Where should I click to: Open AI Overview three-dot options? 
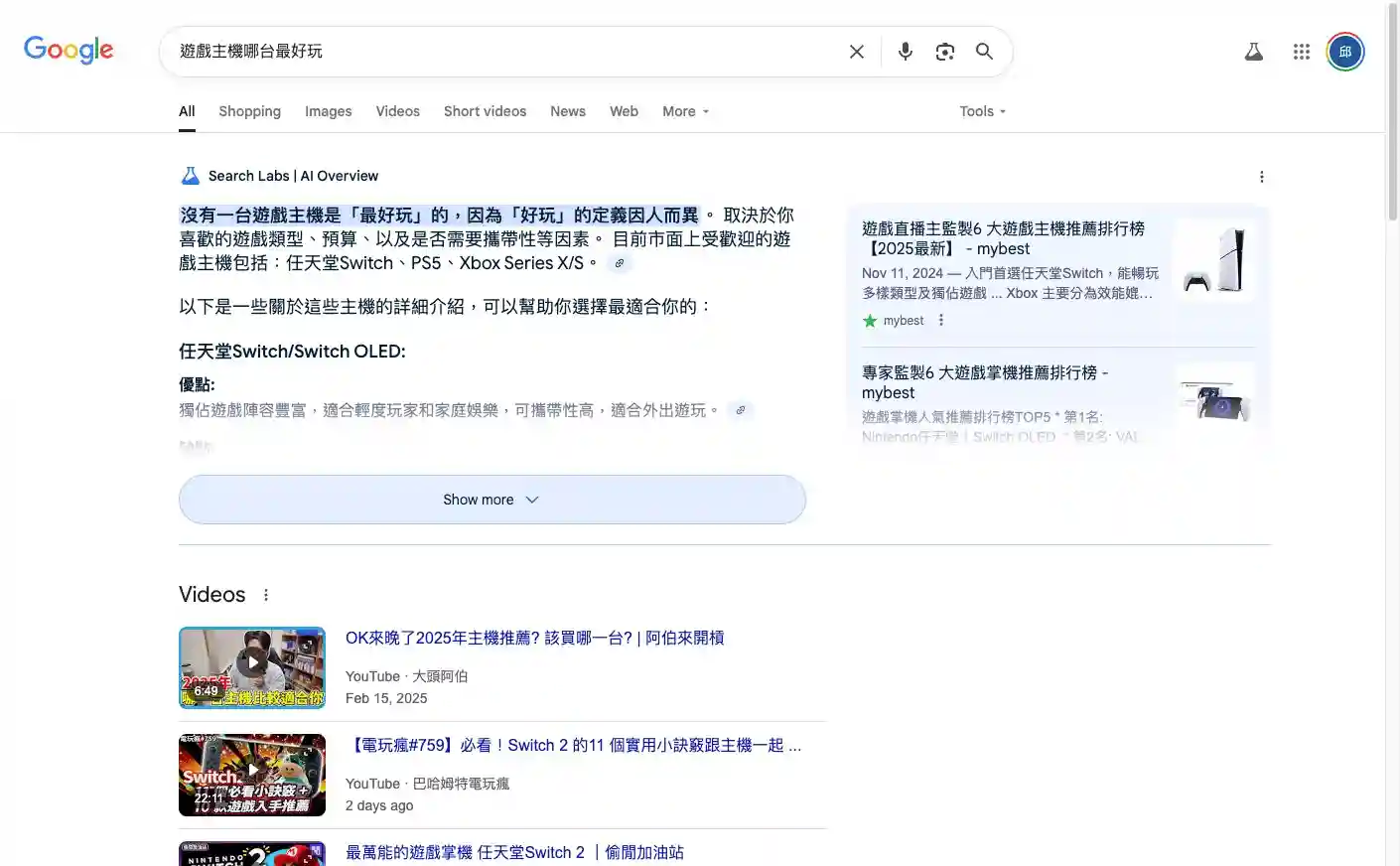[x=1261, y=177]
